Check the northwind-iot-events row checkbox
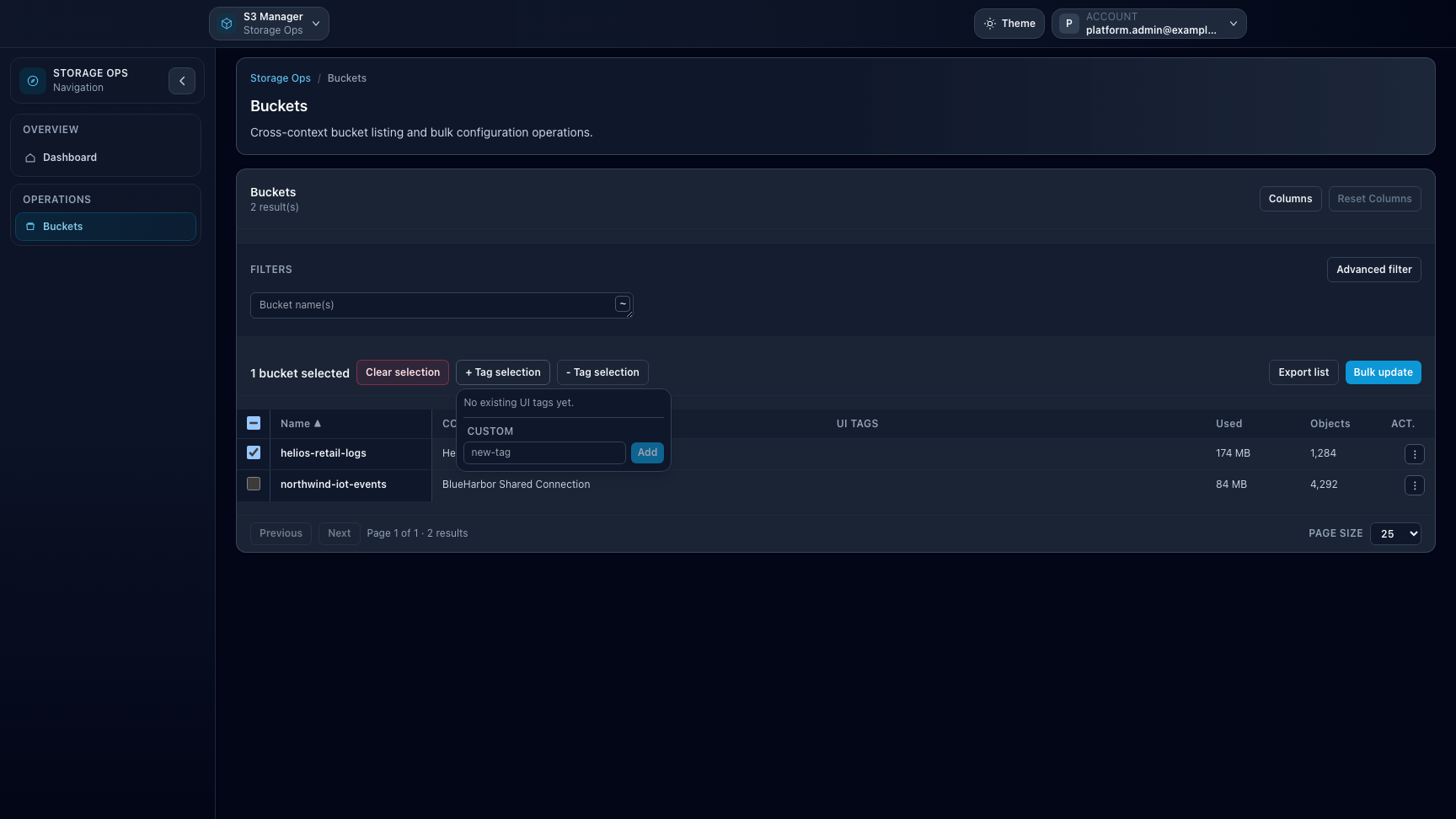The image size is (1456, 819). click(x=254, y=484)
